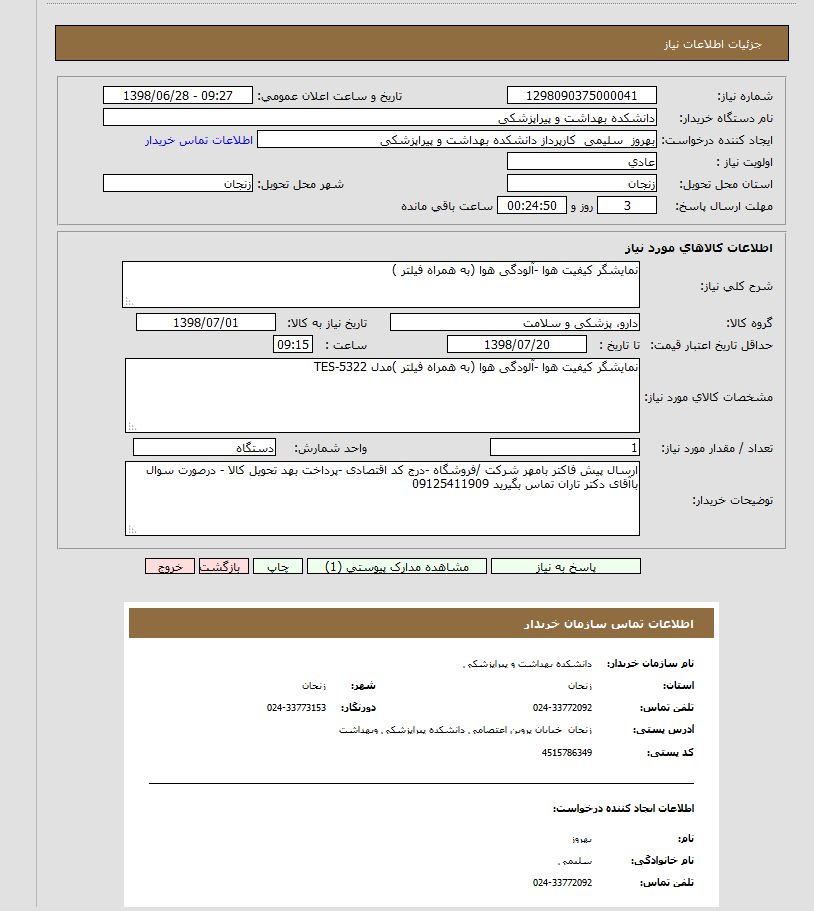
Task: Click the بازگشت back button
Action: point(224,566)
